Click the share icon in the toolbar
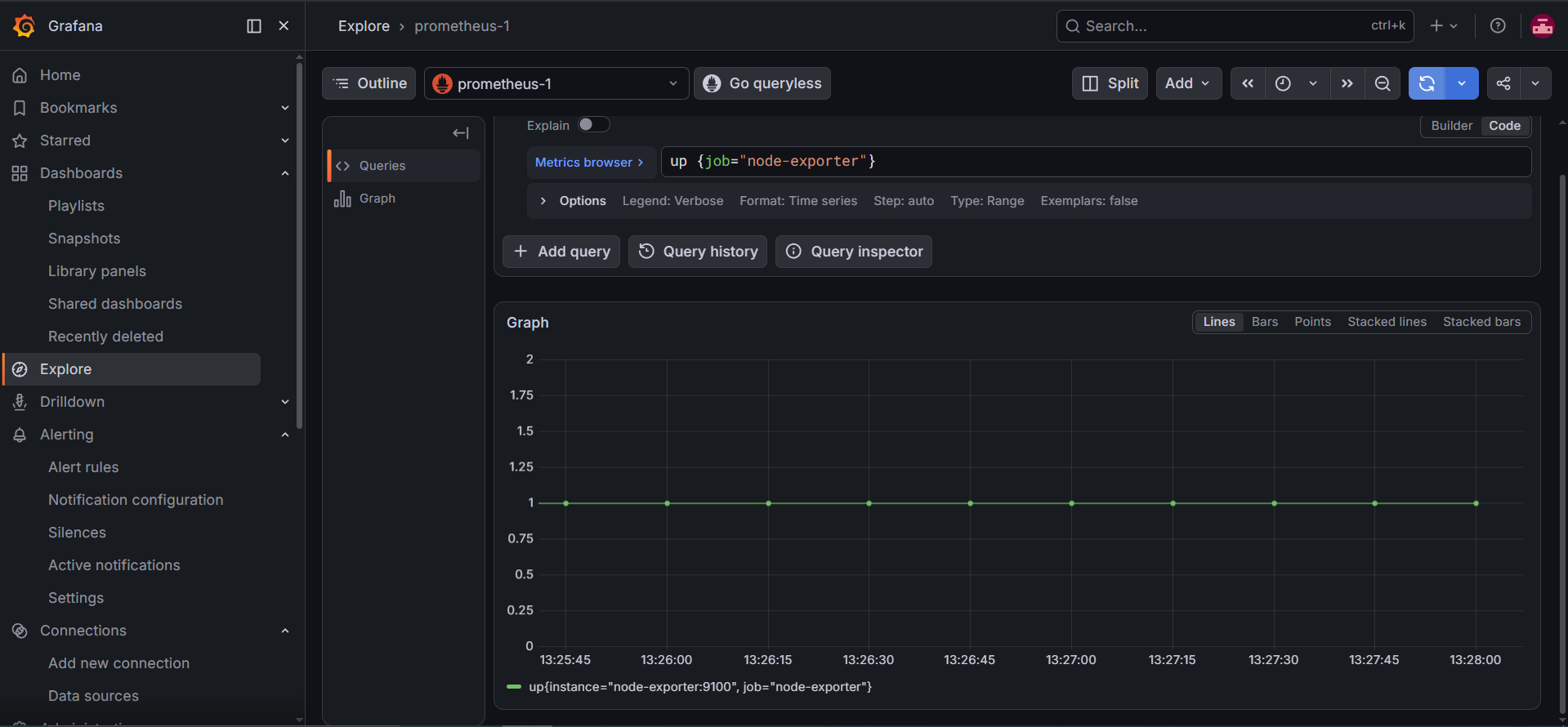 [1503, 83]
